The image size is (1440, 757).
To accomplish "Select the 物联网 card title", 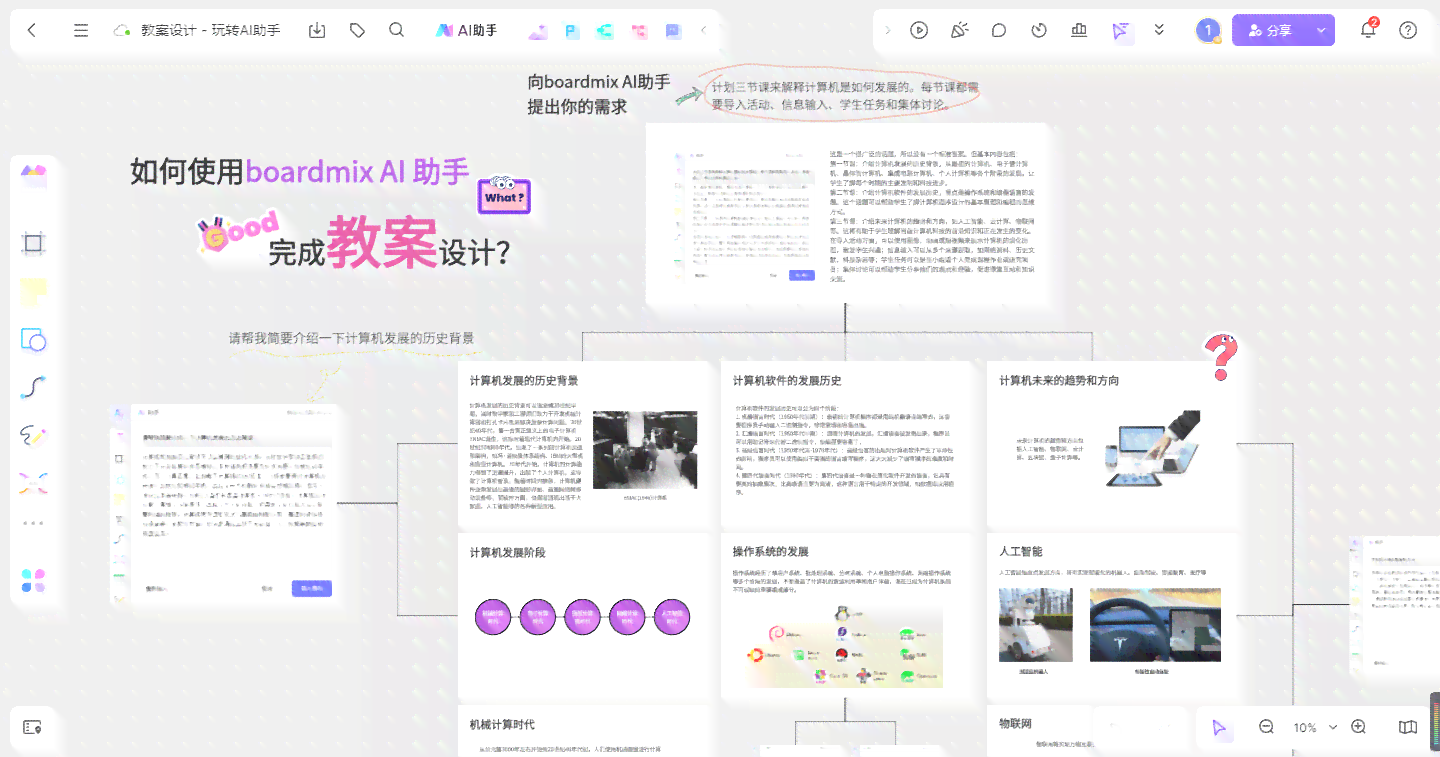I will 1015,722.
